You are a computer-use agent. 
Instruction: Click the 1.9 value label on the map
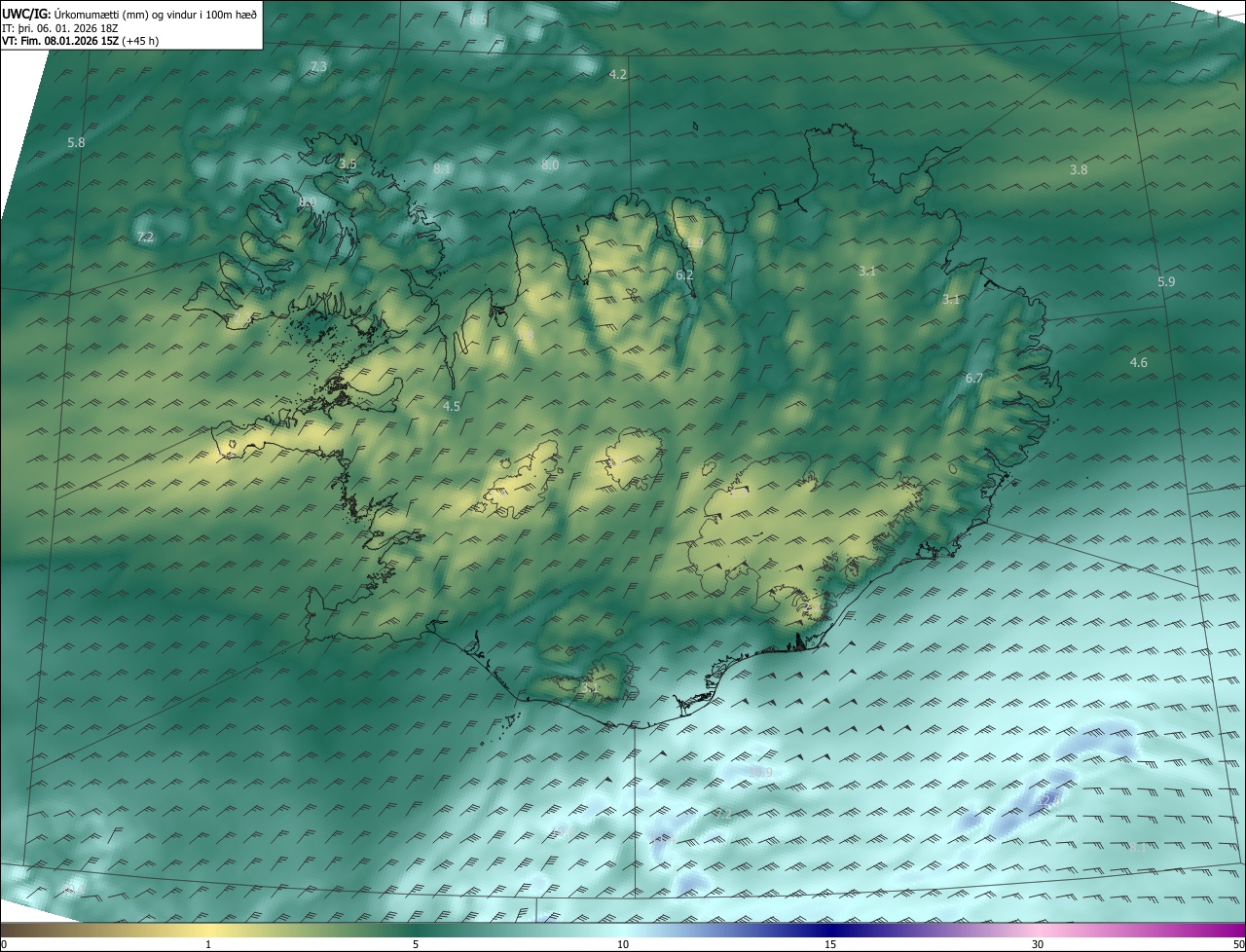click(x=694, y=242)
